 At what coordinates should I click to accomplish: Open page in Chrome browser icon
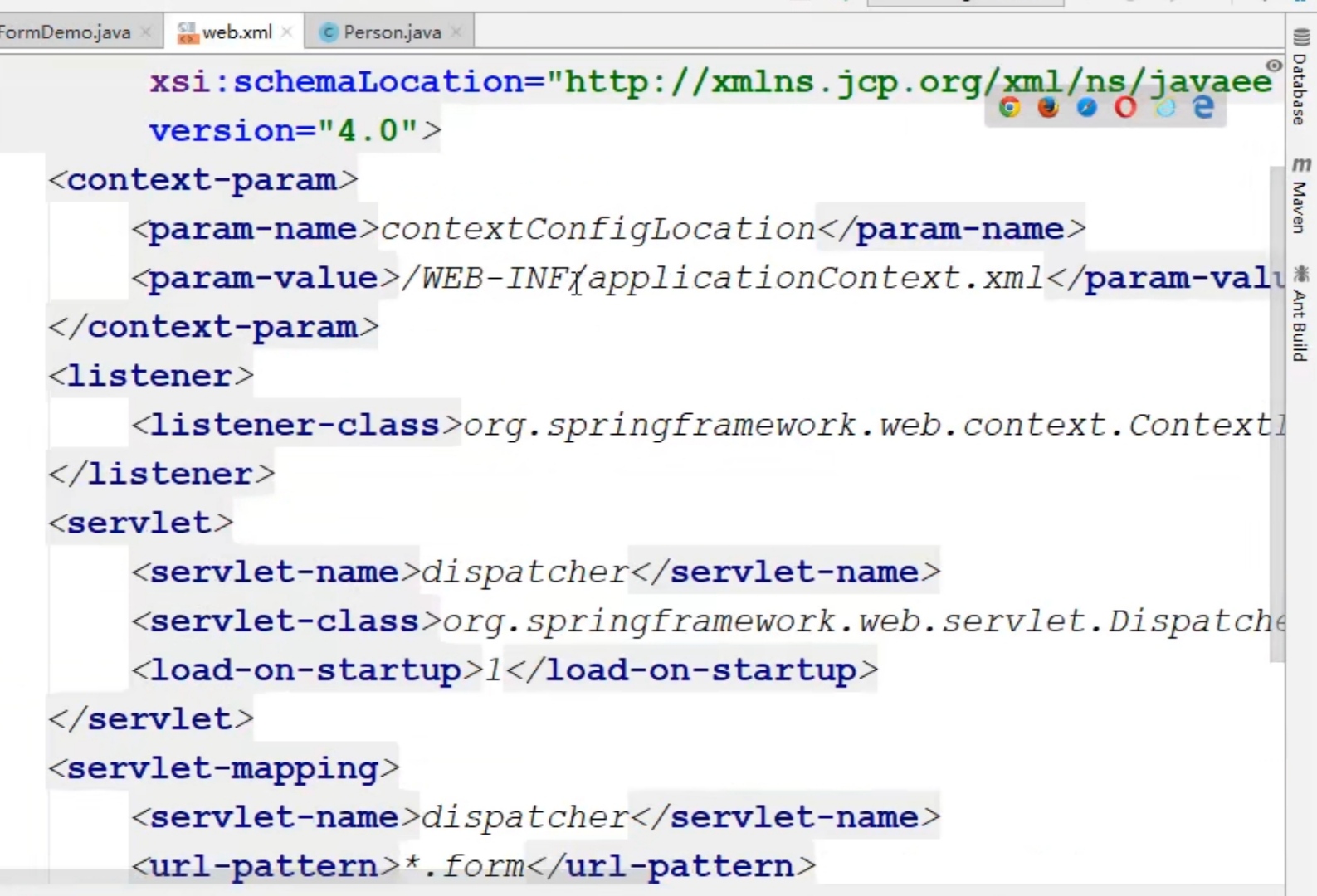(x=1009, y=107)
